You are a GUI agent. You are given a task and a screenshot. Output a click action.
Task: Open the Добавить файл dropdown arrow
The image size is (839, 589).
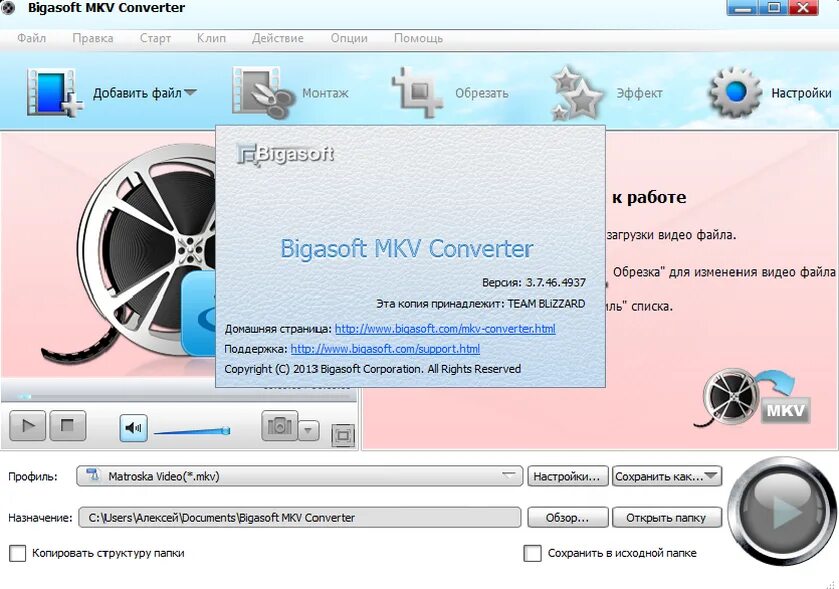[190, 93]
